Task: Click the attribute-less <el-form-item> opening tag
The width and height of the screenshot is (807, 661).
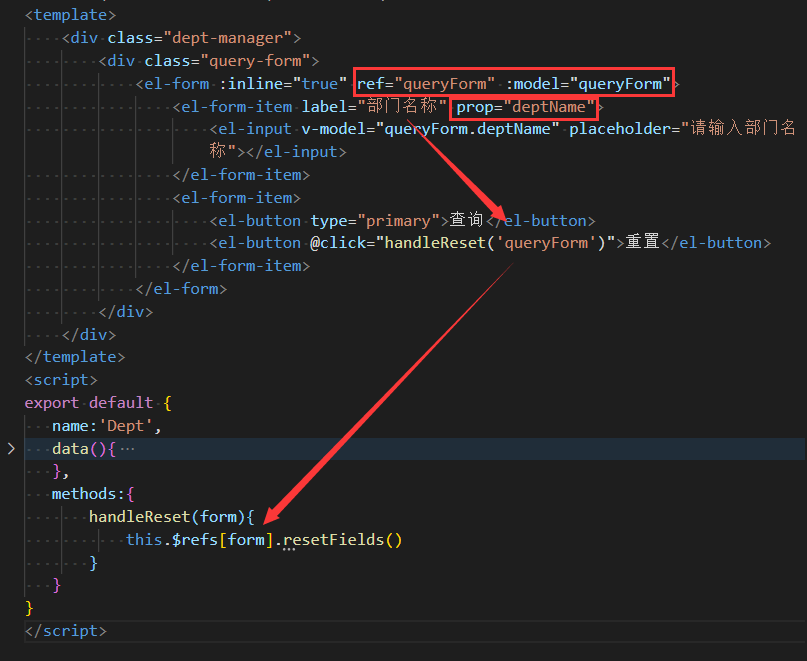Action: point(237,198)
